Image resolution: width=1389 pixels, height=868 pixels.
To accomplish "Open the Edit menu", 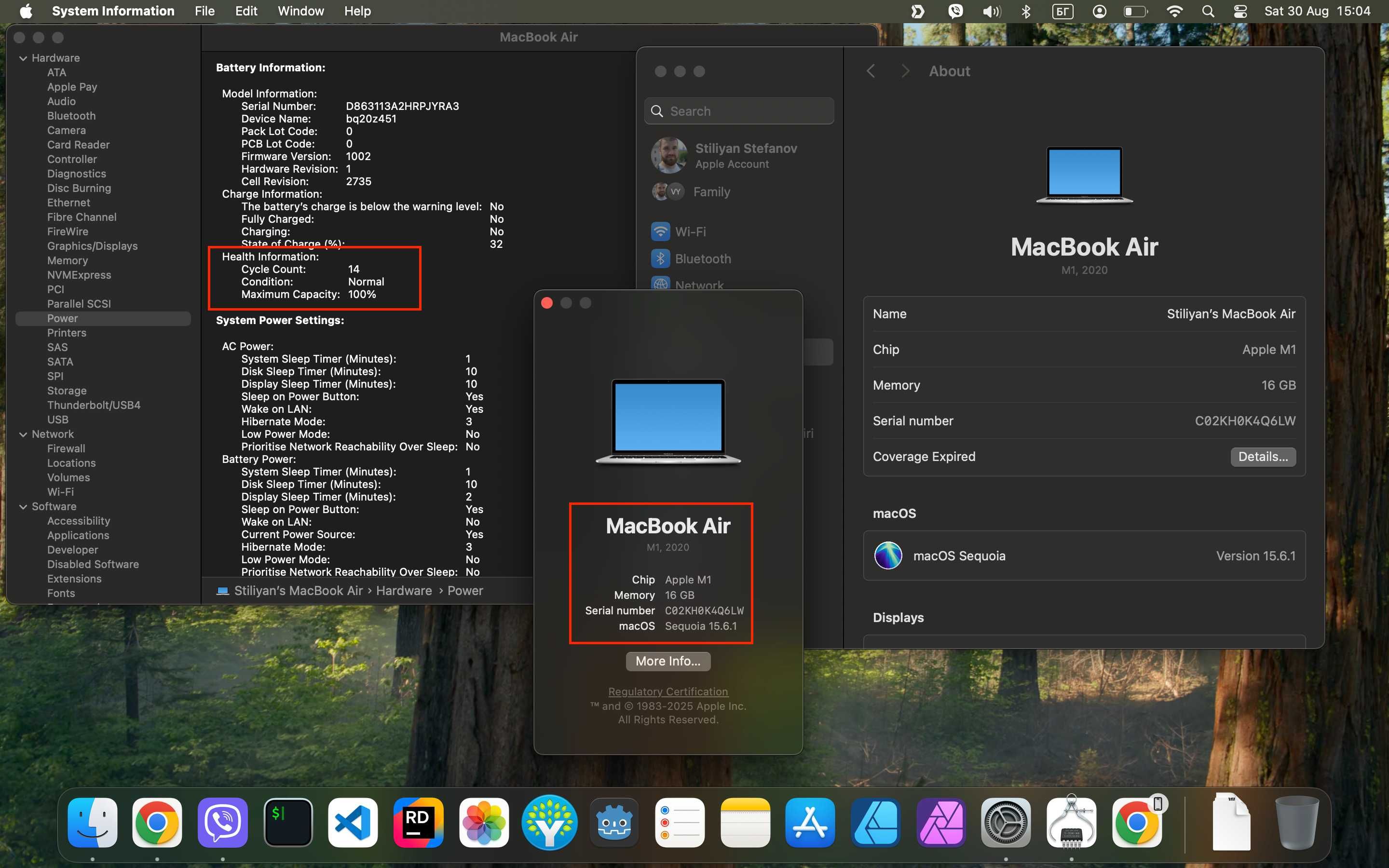I will click(246, 11).
